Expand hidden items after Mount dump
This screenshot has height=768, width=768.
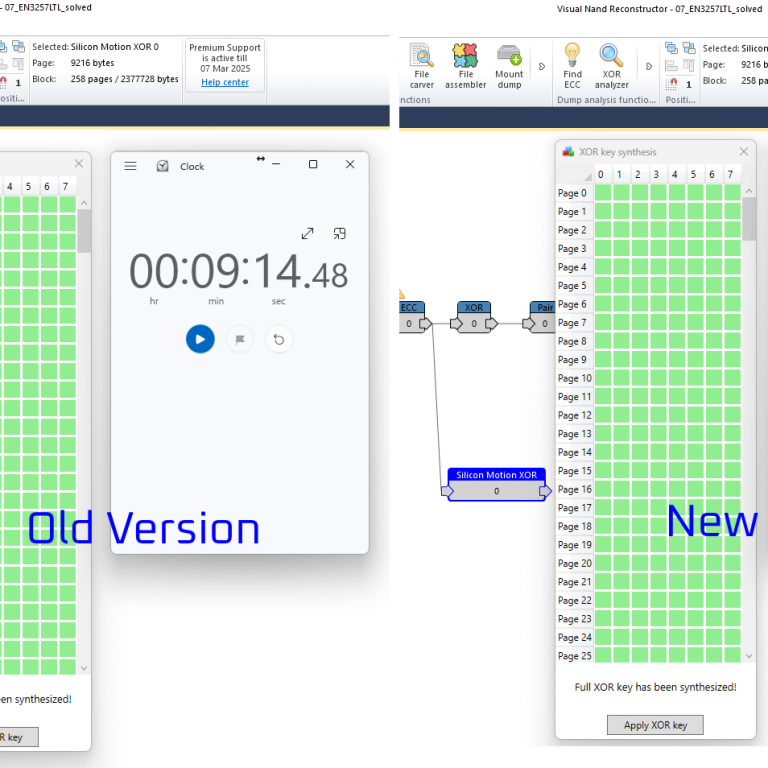[542, 66]
